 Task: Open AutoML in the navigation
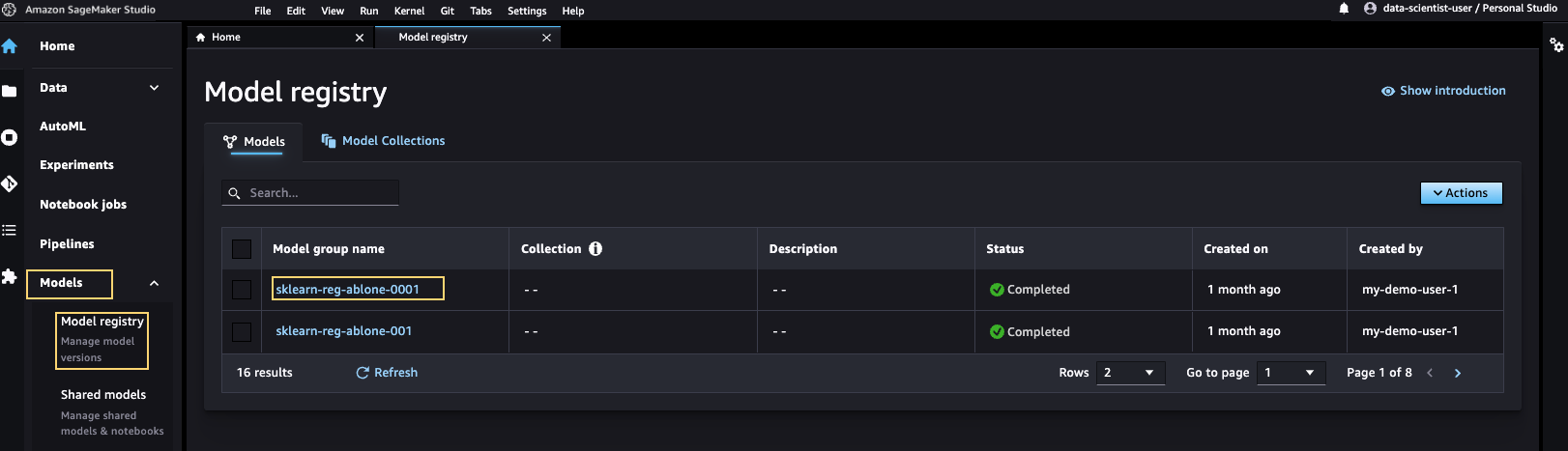pyautogui.click(x=63, y=127)
